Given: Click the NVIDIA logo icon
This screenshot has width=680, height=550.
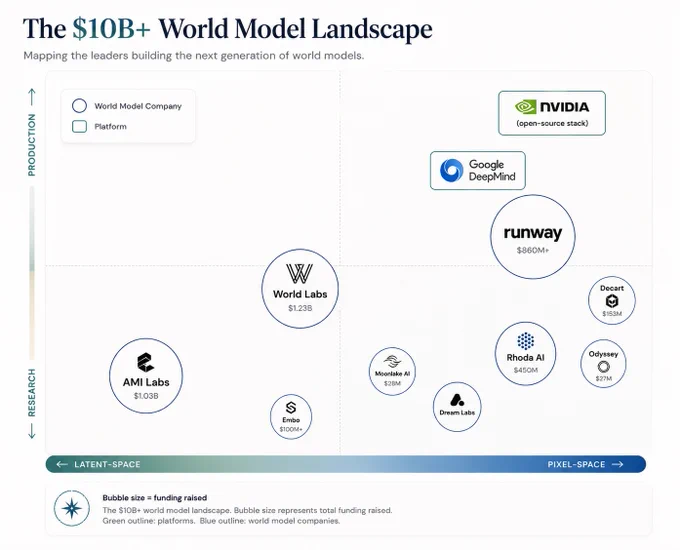Looking at the screenshot, I should (x=525, y=107).
